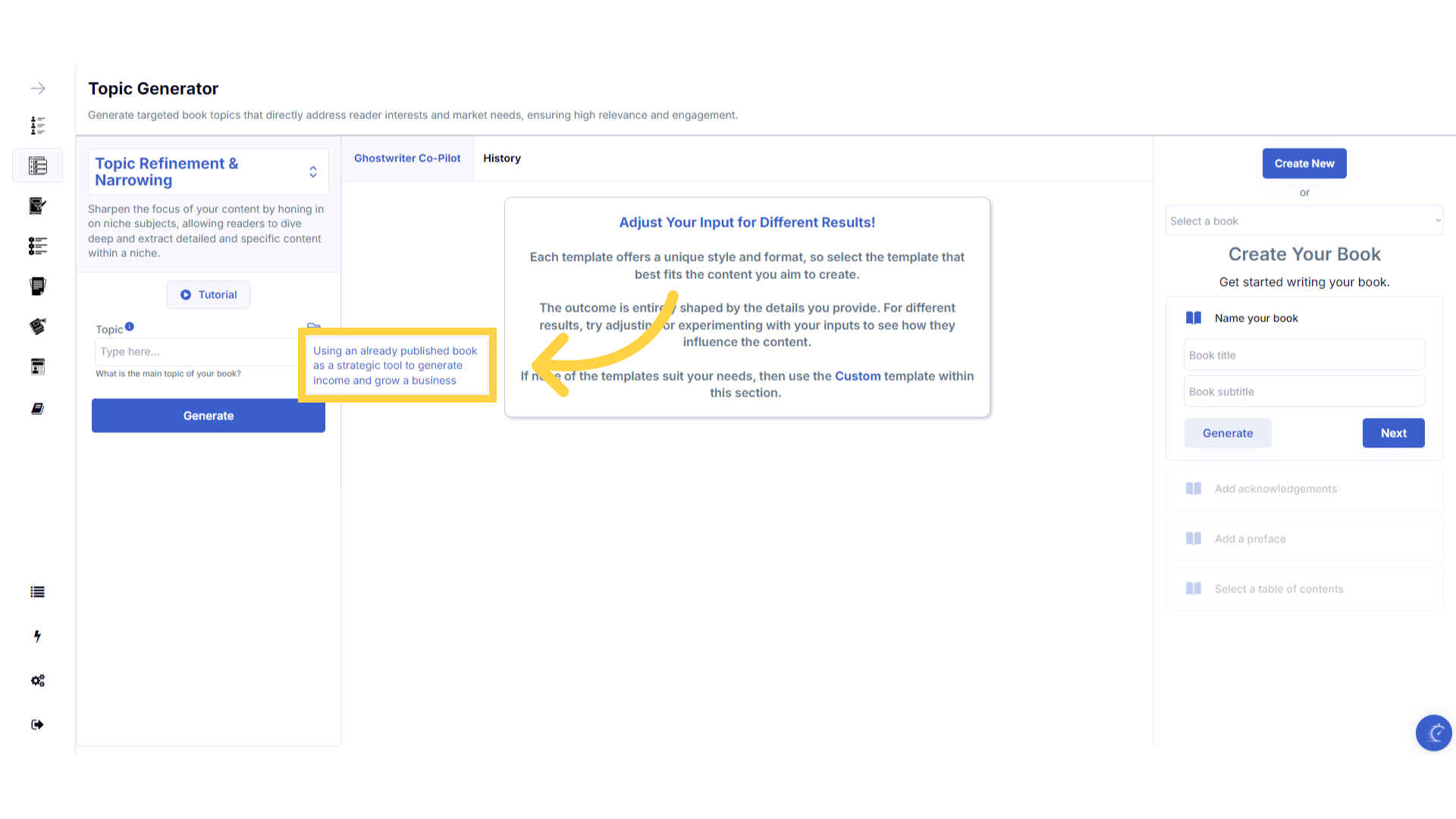1456x819 pixels.
Task: Click the outline bullet list sidebar icon
Action: (x=38, y=246)
